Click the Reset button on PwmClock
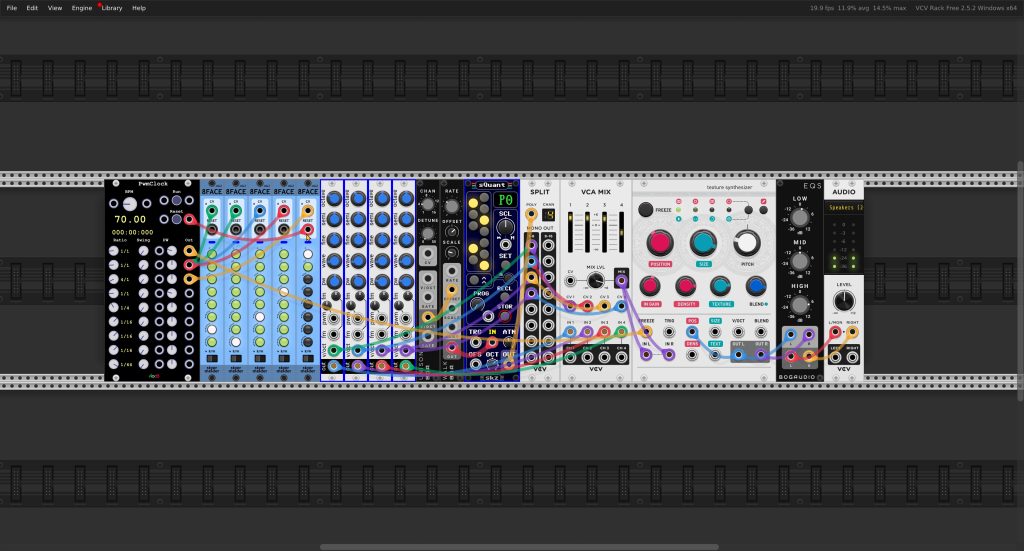The height and width of the screenshot is (551, 1024). click(176, 219)
